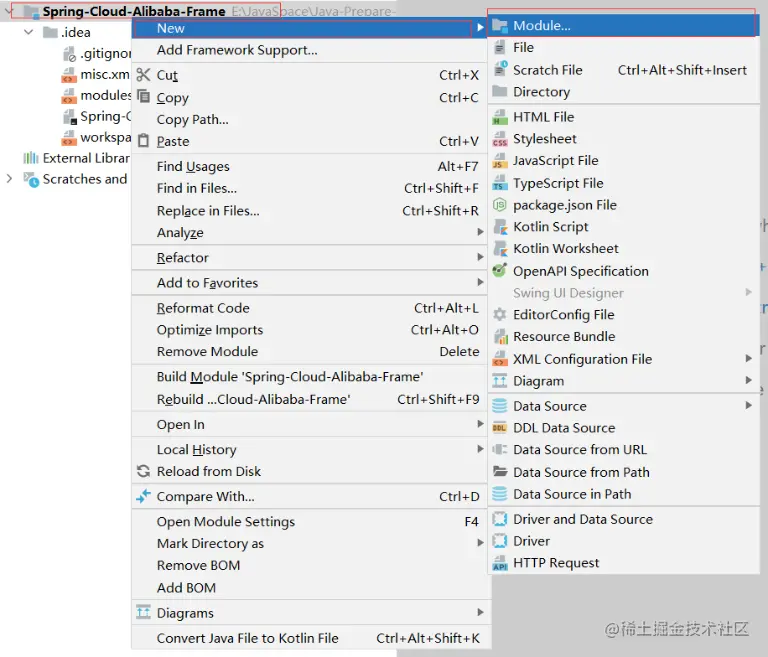Select Diagram in the New submenu
This screenshot has height=657, width=768.
(x=624, y=381)
